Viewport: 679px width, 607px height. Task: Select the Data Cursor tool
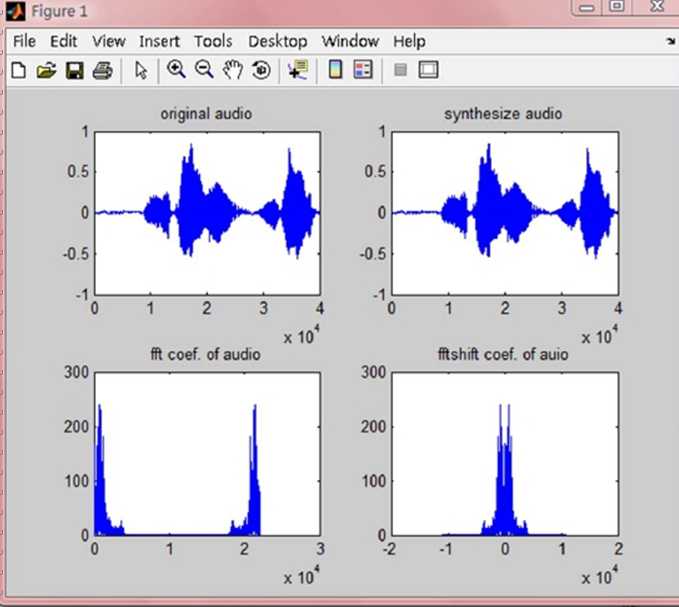click(x=298, y=70)
